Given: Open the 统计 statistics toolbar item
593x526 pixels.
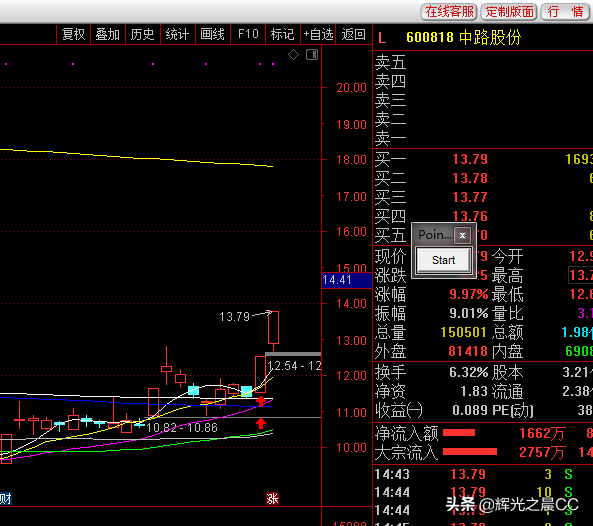Looking at the screenshot, I should point(177,34).
